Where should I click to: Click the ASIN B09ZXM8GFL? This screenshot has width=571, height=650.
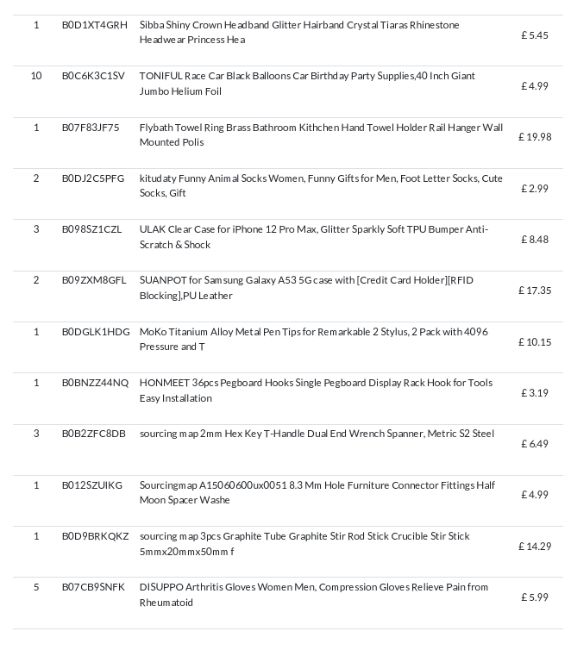[x=94, y=280]
